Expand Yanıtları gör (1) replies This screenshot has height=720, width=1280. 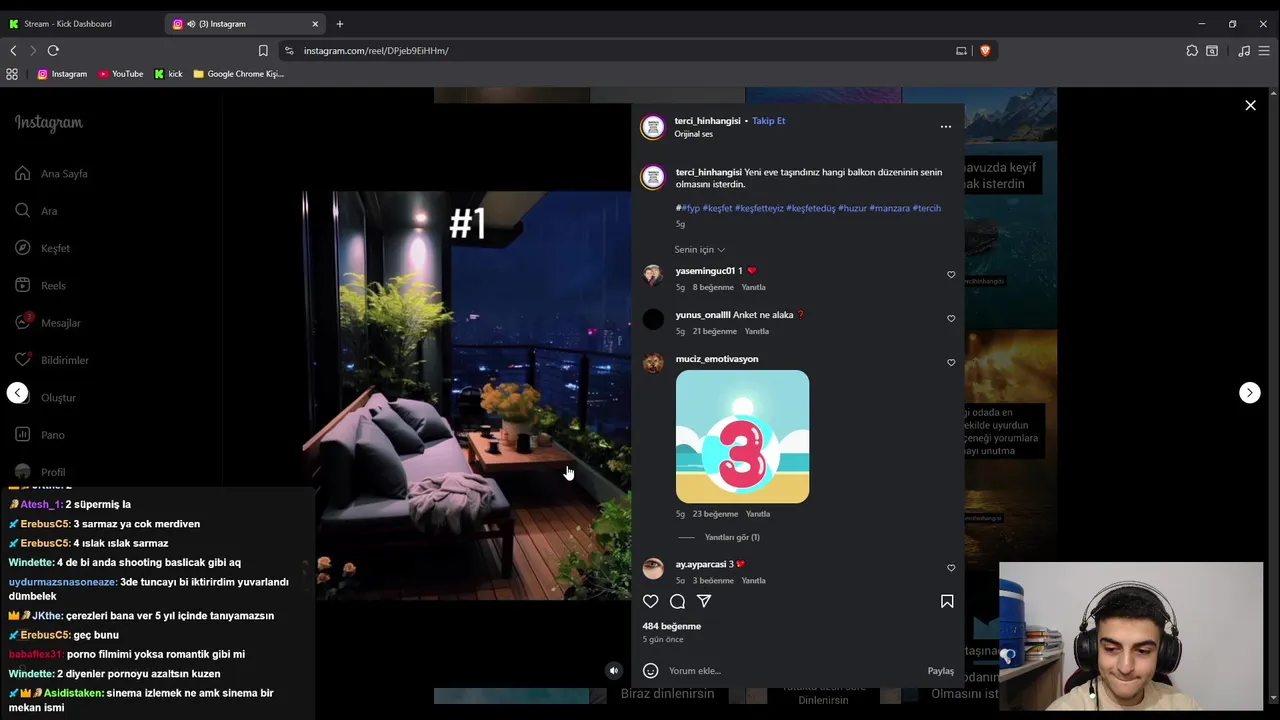(732, 538)
